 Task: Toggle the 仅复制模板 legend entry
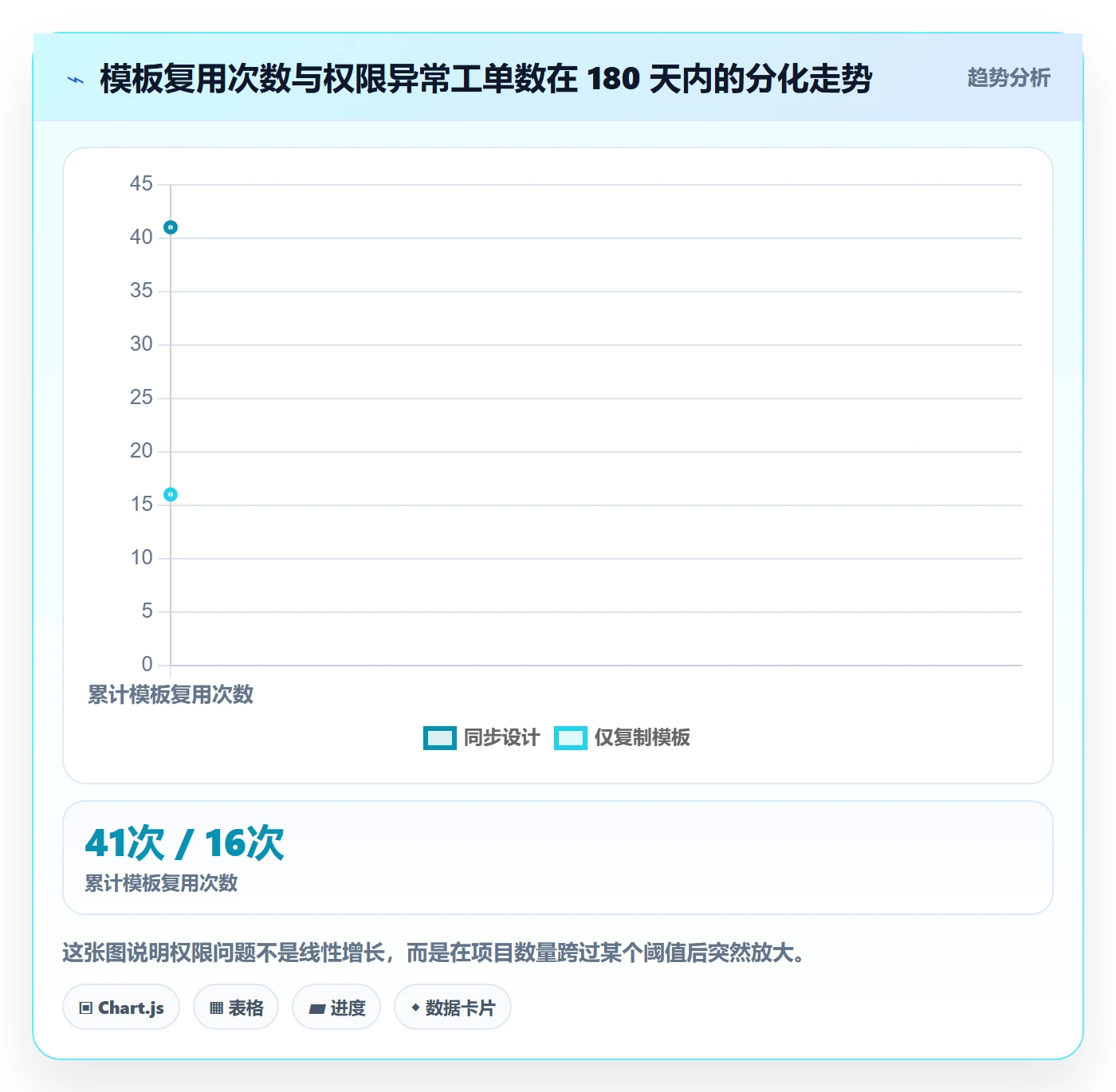pyautogui.click(x=623, y=738)
